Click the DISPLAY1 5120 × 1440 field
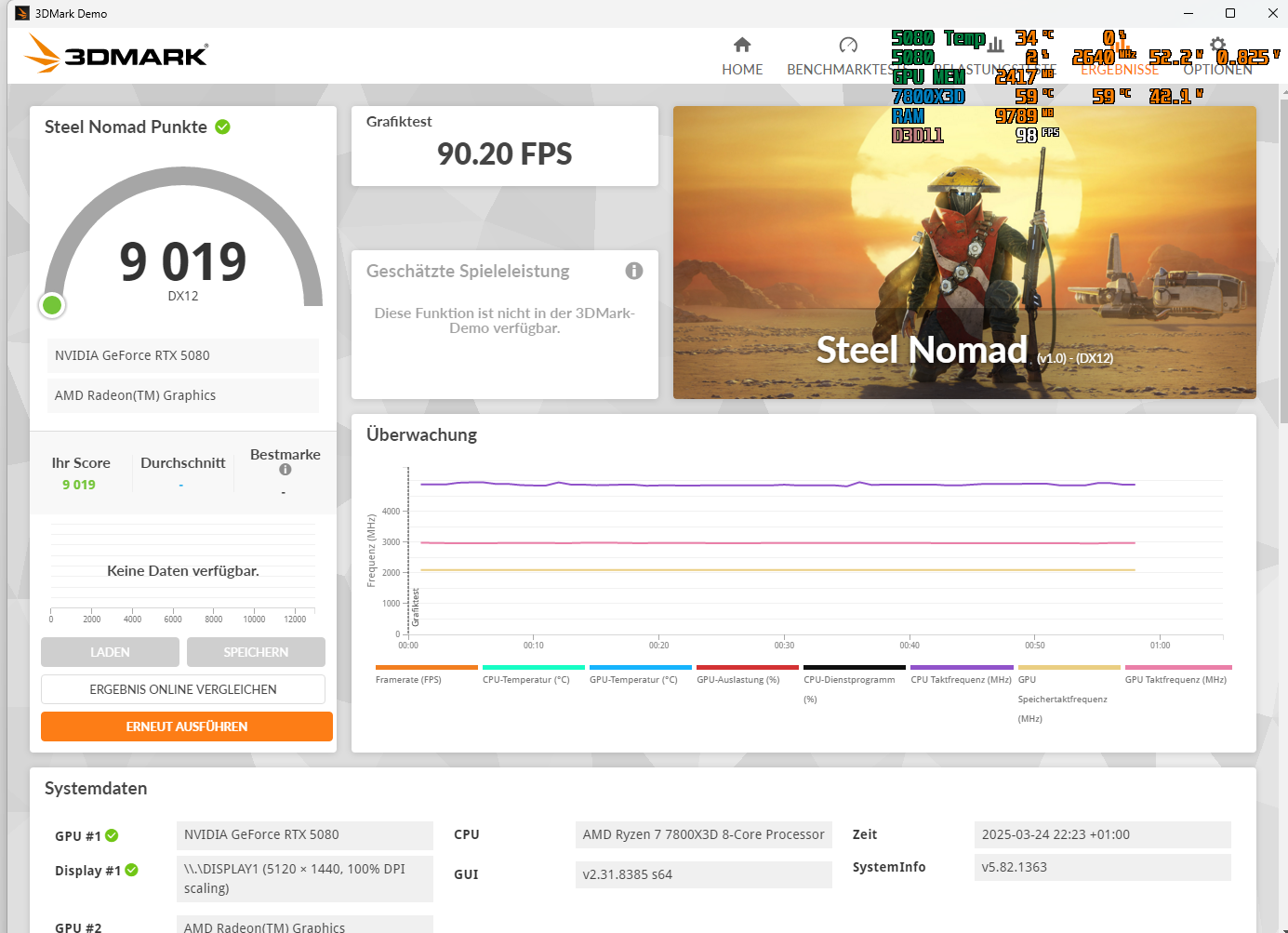This screenshot has width=1288, height=933. click(305, 878)
